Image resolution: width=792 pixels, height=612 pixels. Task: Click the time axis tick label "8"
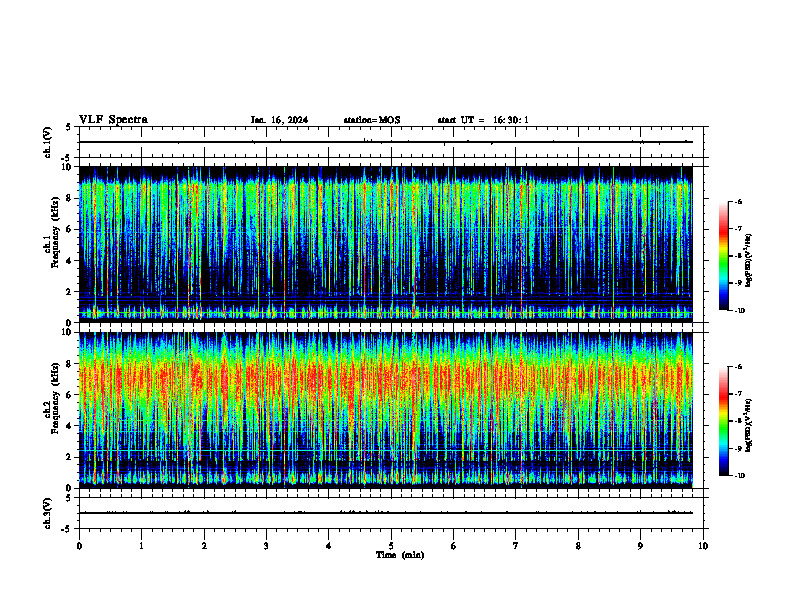pyautogui.click(x=578, y=546)
